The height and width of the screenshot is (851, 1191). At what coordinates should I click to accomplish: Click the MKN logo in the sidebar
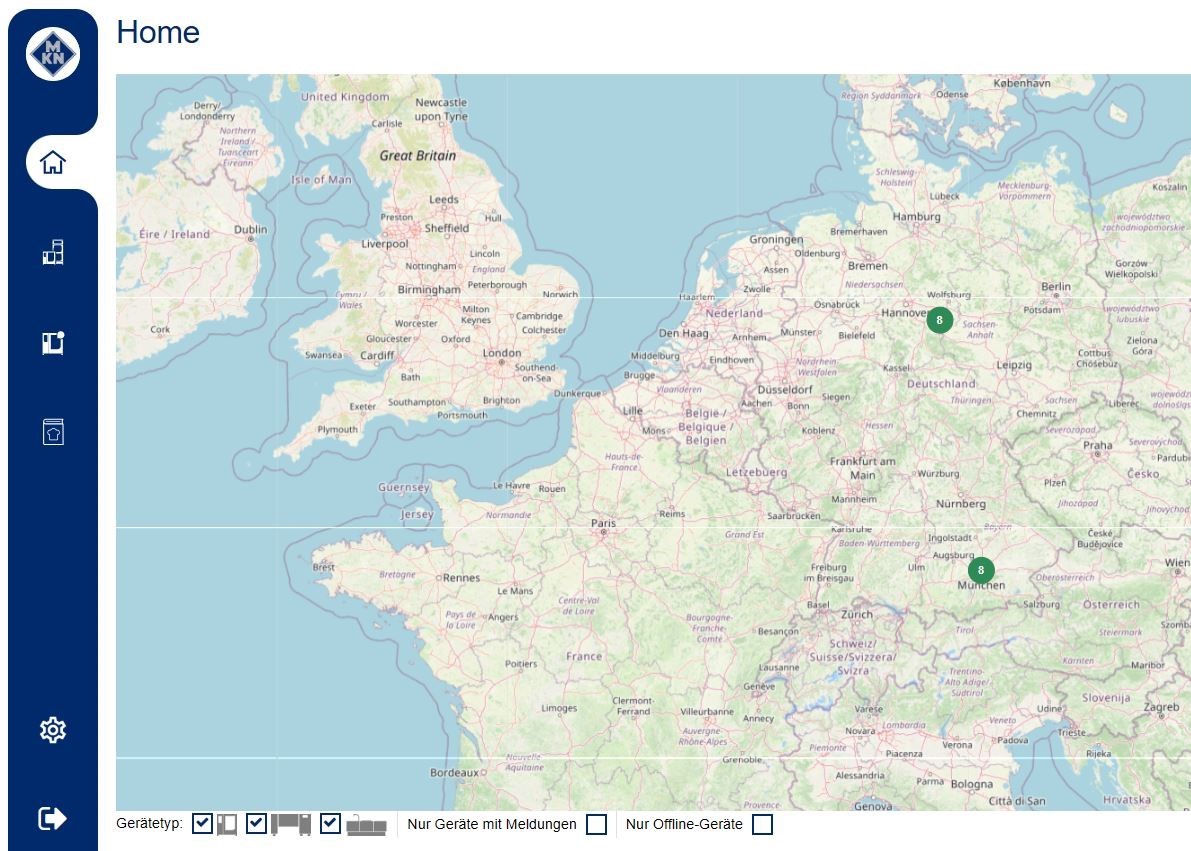click(x=53, y=54)
